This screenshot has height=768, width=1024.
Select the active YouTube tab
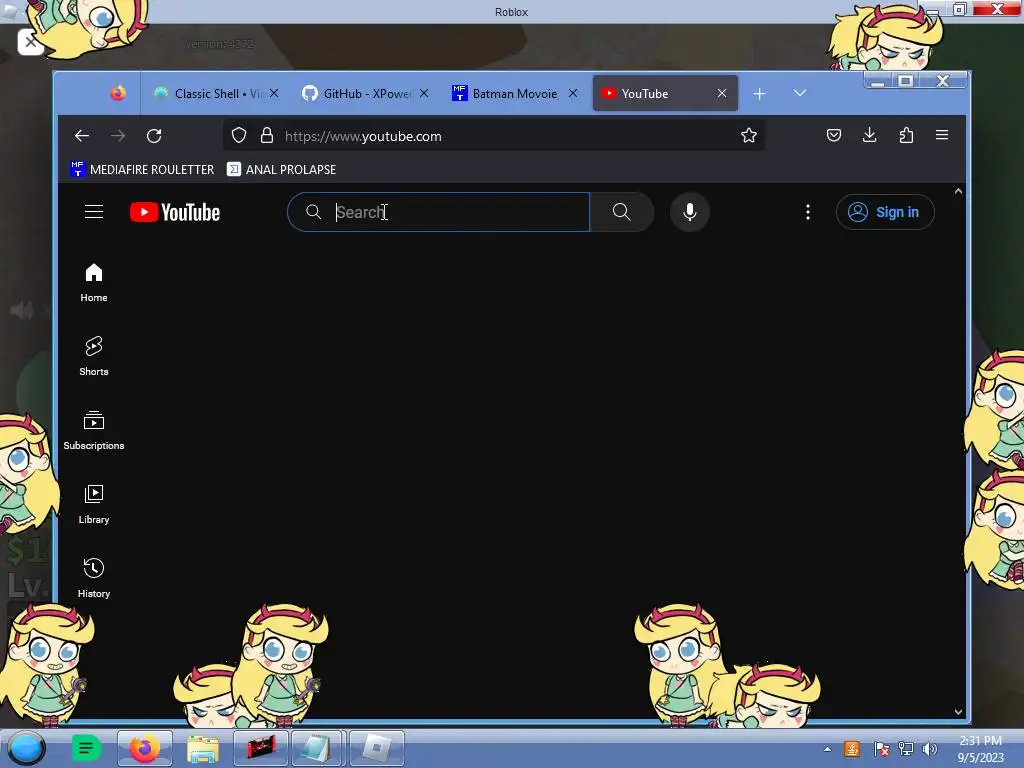665,93
